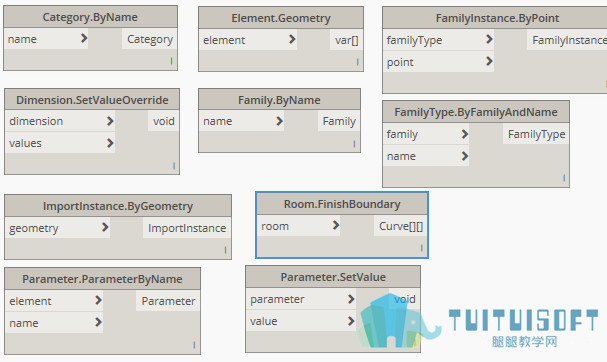This screenshot has height=362, width=607.
Task: Click the values input port
Action: tap(60, 143)
